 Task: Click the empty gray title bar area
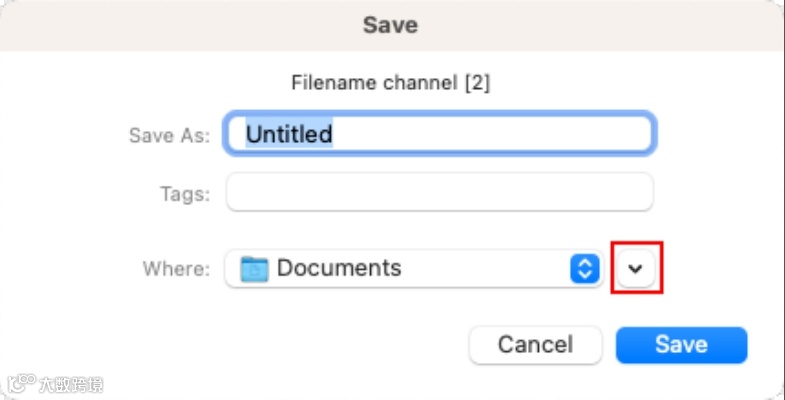pos(150,24)
